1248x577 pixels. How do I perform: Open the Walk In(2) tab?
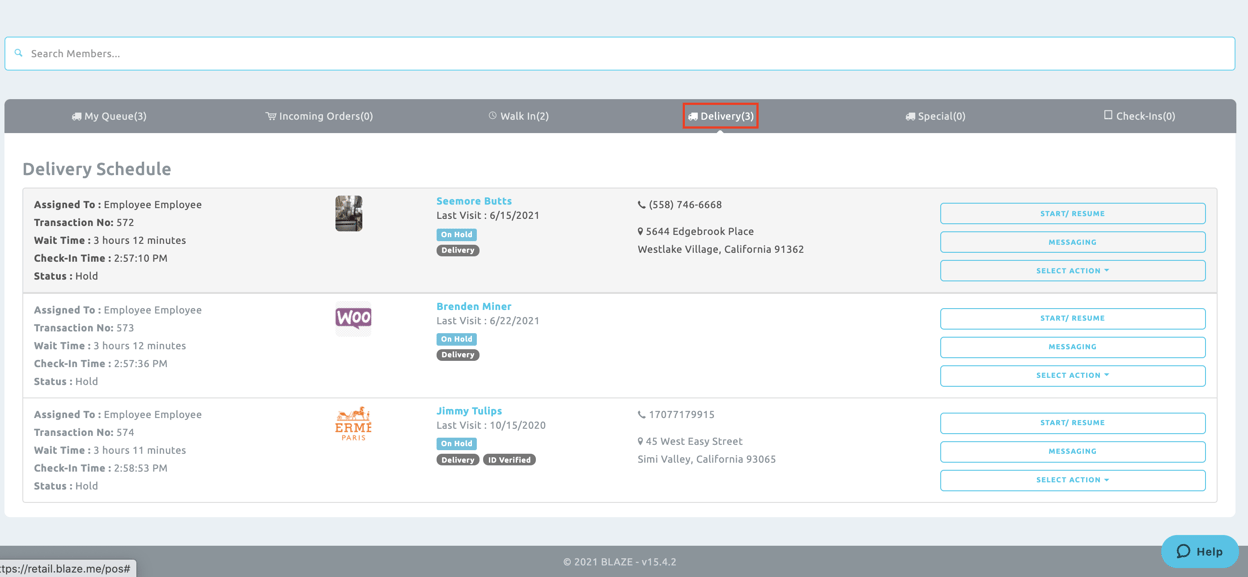point(518,116)
